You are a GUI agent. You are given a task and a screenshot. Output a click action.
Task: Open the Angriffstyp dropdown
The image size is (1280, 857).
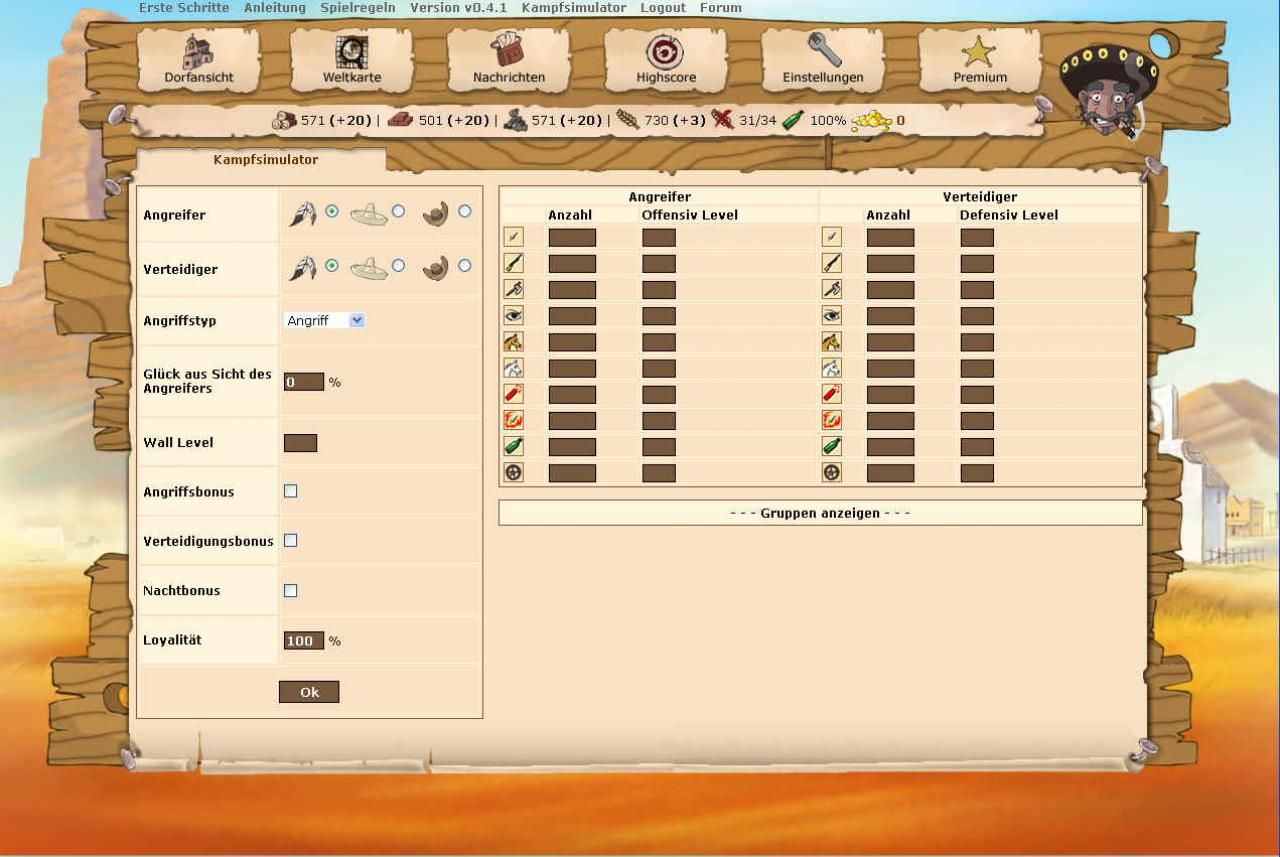(325, 320)
